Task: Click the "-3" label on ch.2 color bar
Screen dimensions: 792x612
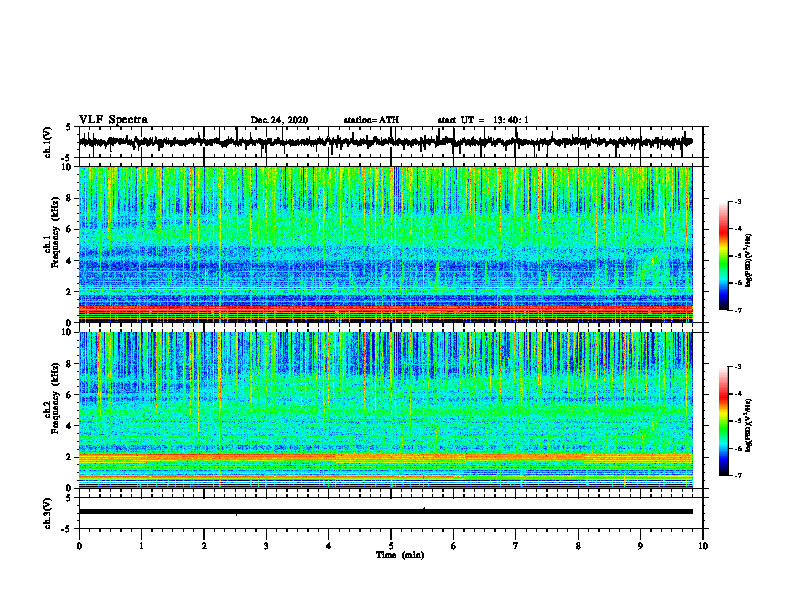Action: point(738,367)
